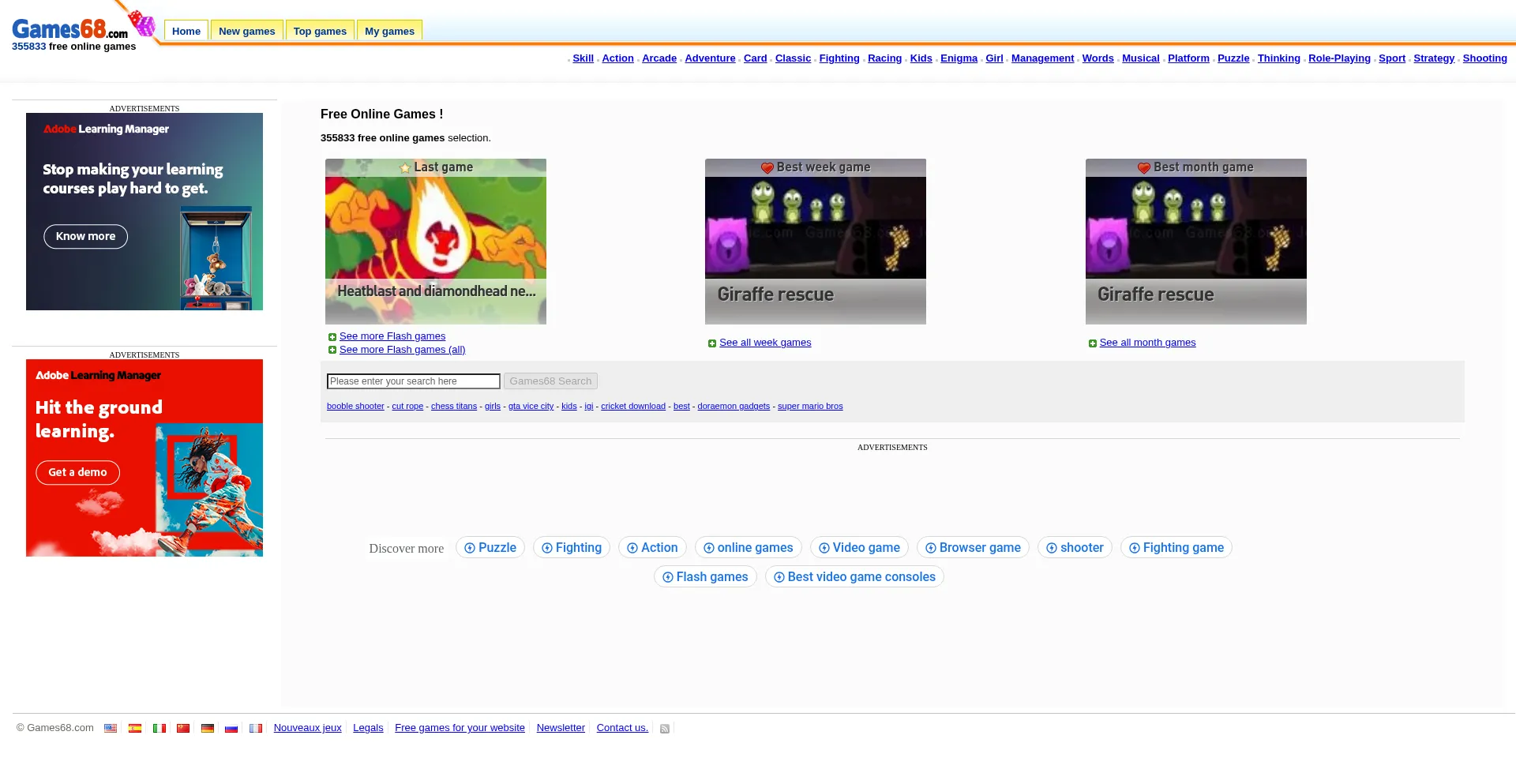Focus the game search input field
The width and height of the screenshot is (1516, 784).
point(414,381)
